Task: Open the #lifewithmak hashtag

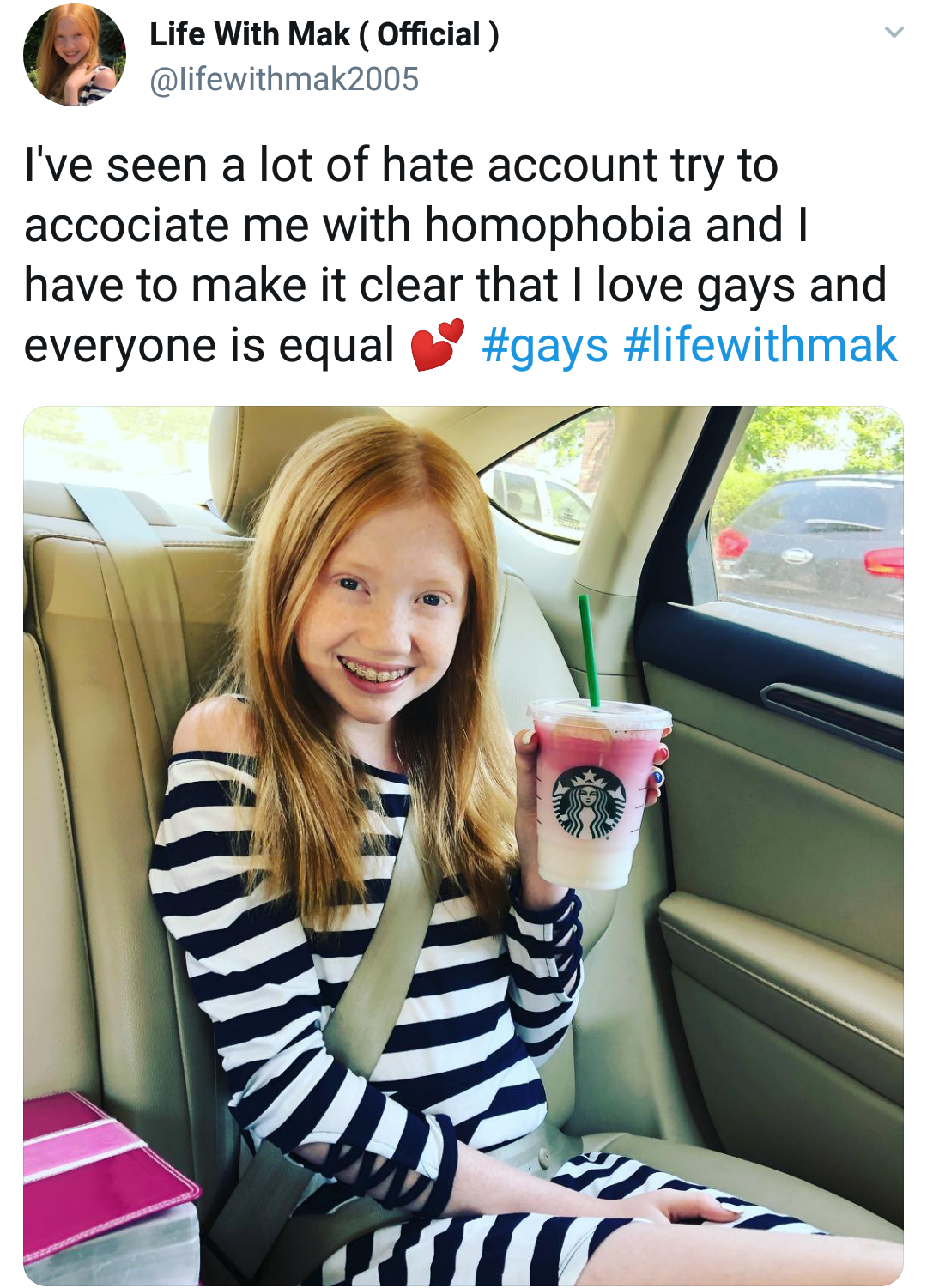Action: click(760, 345)
